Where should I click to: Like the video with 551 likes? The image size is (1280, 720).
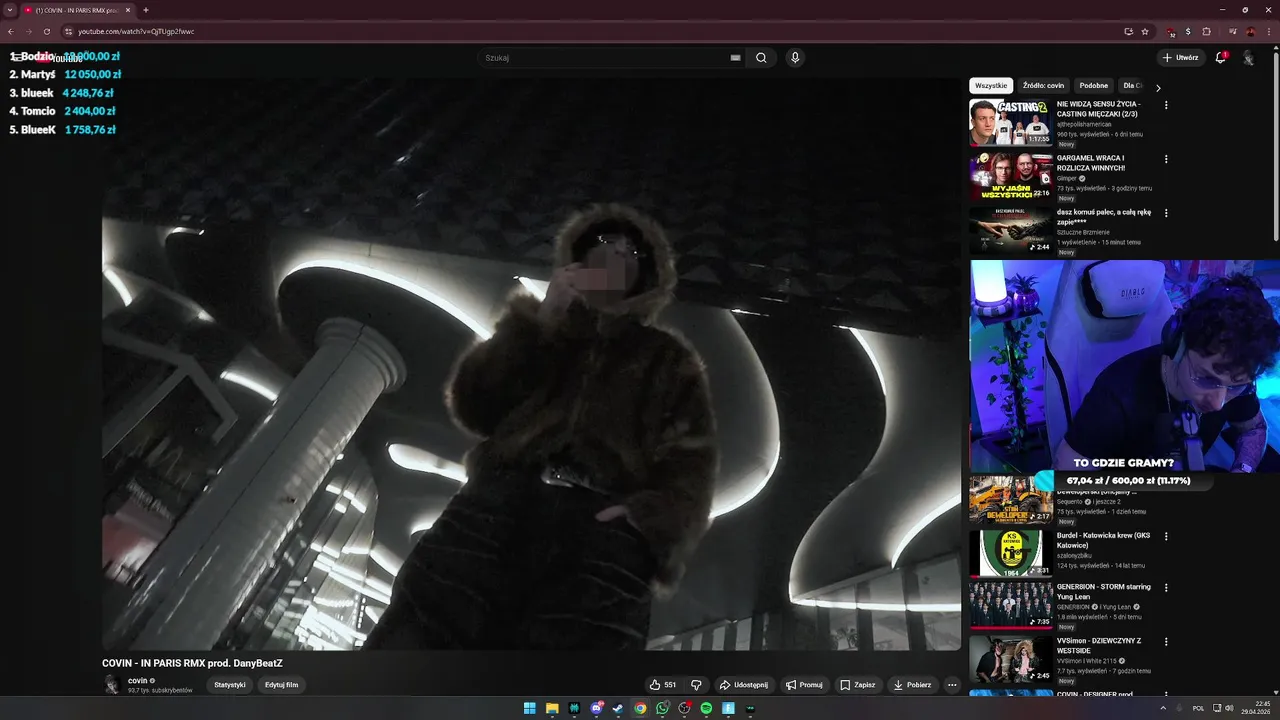click(x=663, y=685)
